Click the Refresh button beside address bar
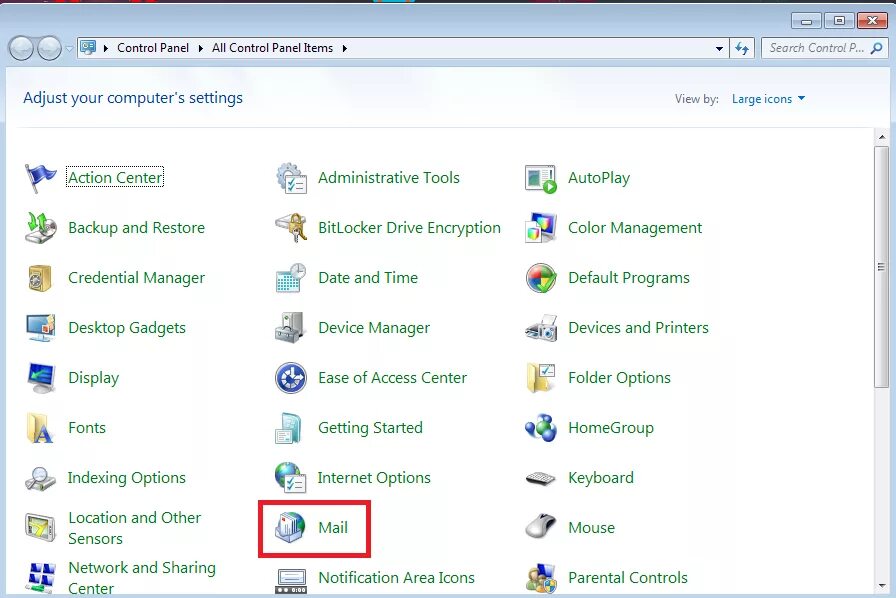The image size is (896, 598). [742, 49]
